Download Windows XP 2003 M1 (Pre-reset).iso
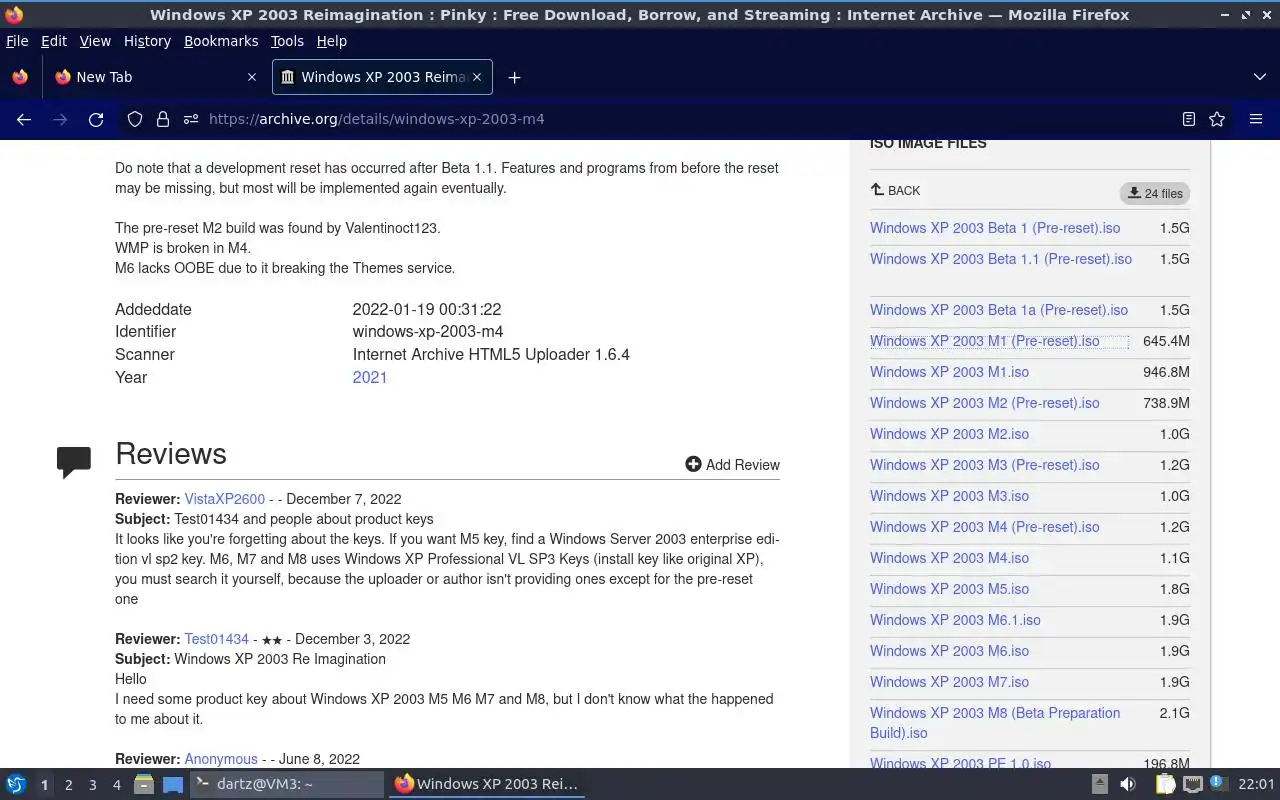The image size is (1280, 800). [985, 341]
